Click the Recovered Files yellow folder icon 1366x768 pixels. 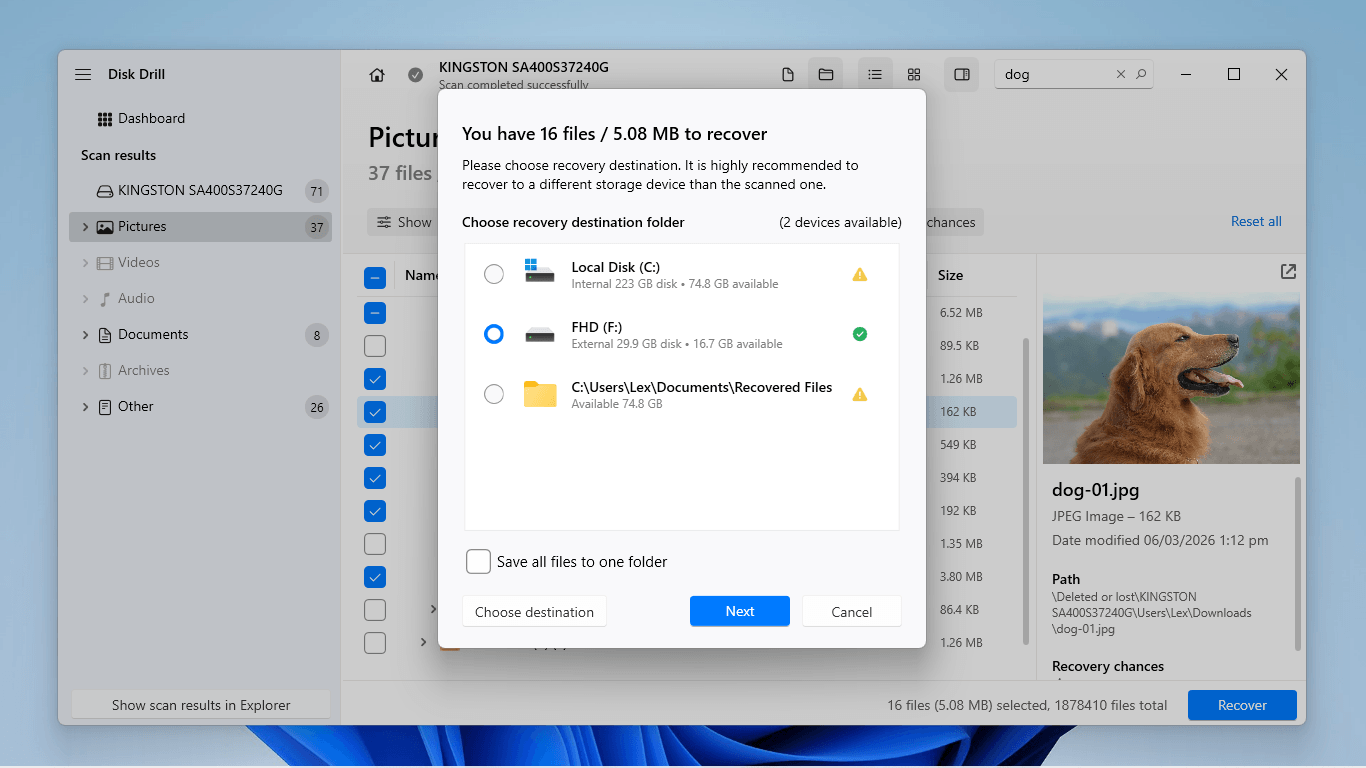coord(540,394)
